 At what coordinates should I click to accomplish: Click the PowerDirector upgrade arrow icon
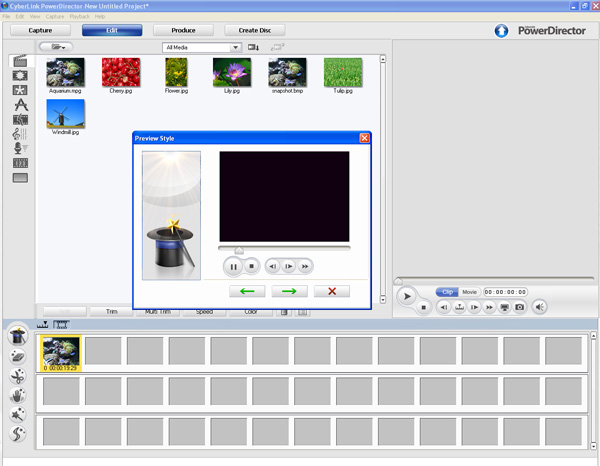click(501, 31)
